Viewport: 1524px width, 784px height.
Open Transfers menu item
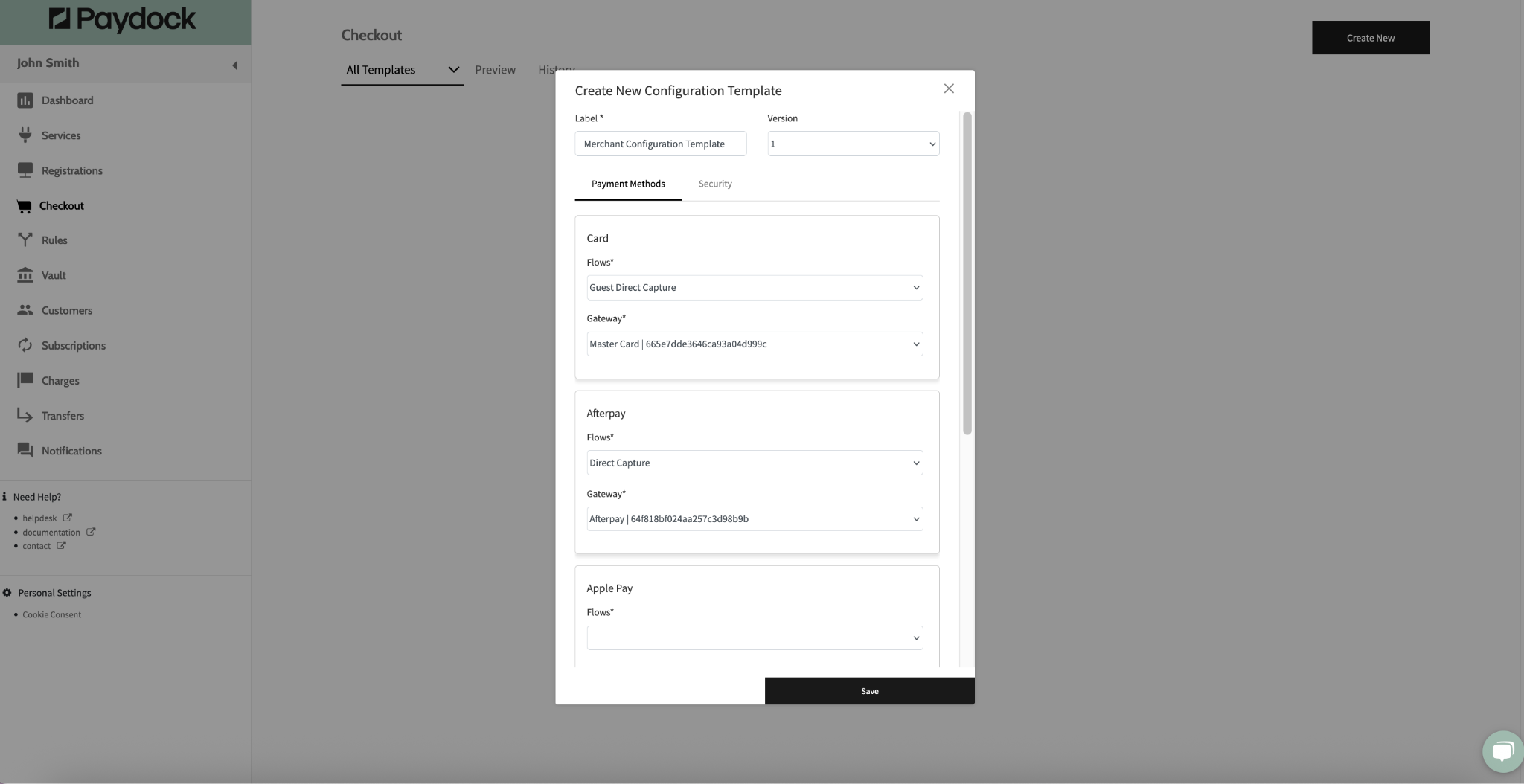click(x=63, y=416)
